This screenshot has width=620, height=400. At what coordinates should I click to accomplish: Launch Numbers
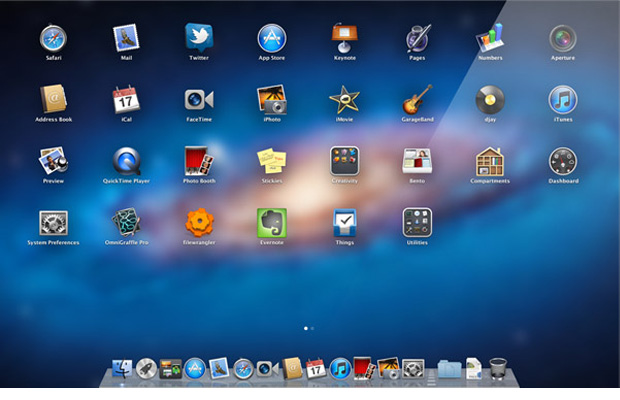click(490, 38)
